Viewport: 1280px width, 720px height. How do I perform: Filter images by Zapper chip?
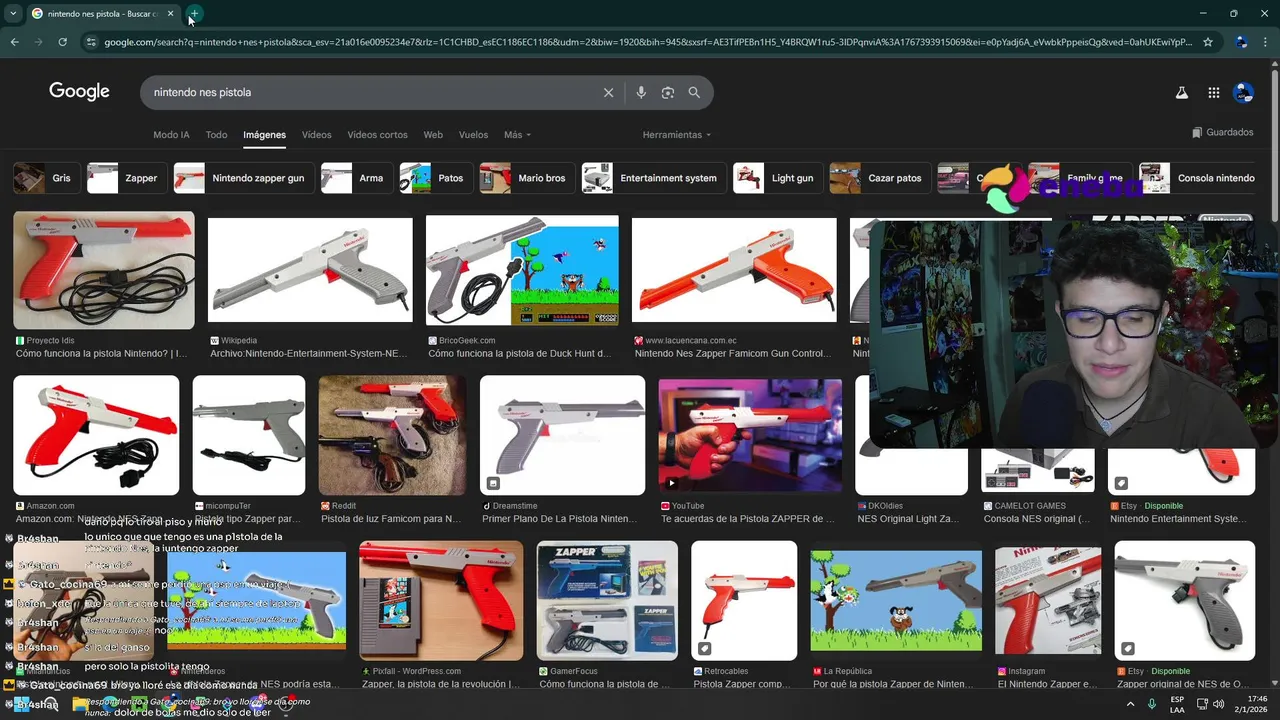125,178
